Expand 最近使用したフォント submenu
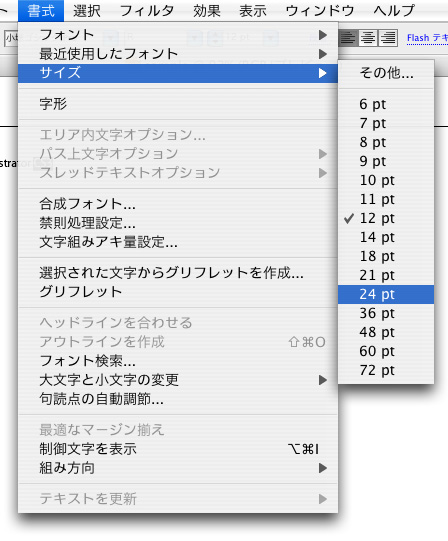The height and width of the screenshot is (541, 448). [178, 54]
